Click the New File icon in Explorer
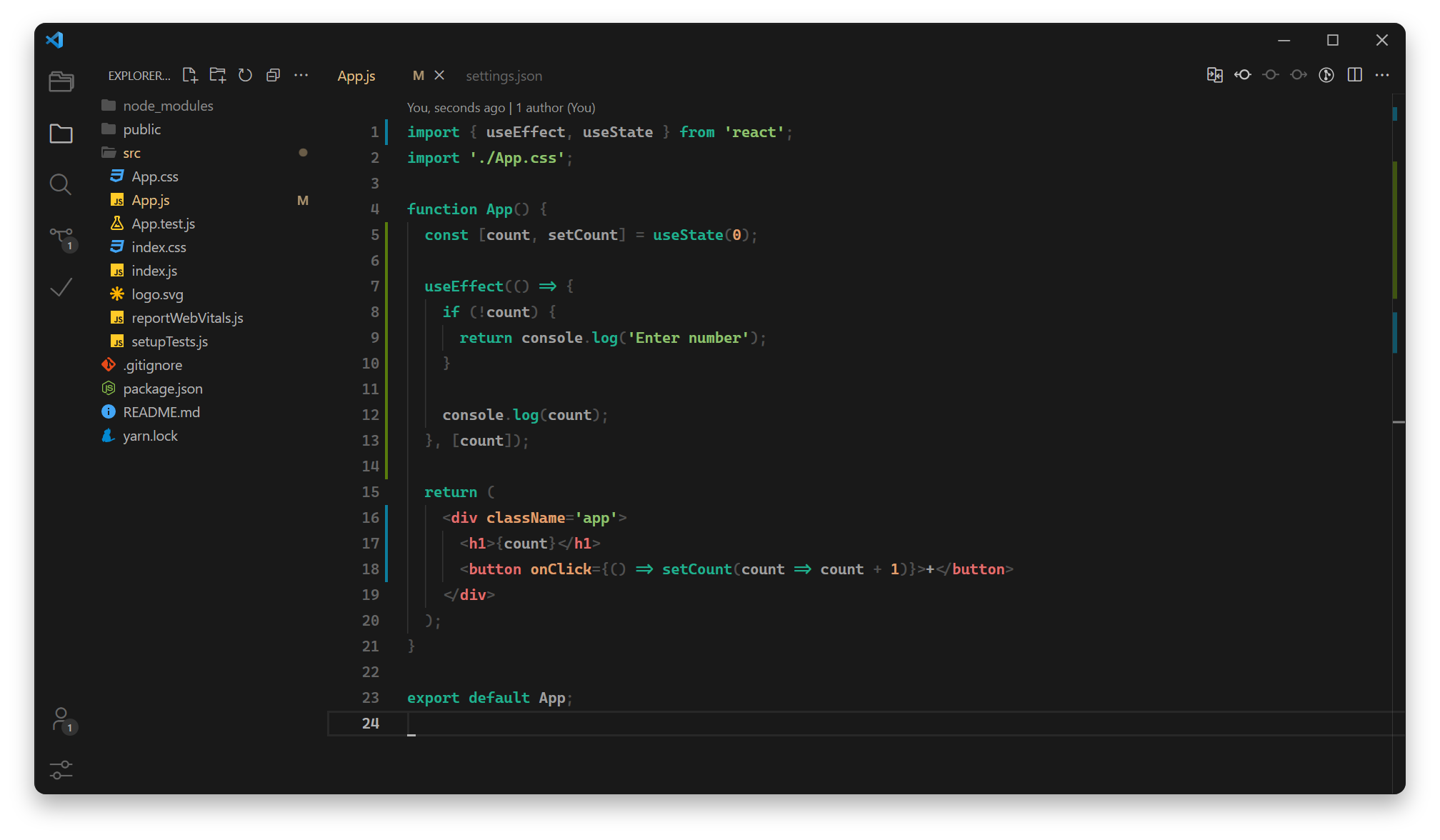Screen dimensions: 1440x840 (x=189, y=75)
